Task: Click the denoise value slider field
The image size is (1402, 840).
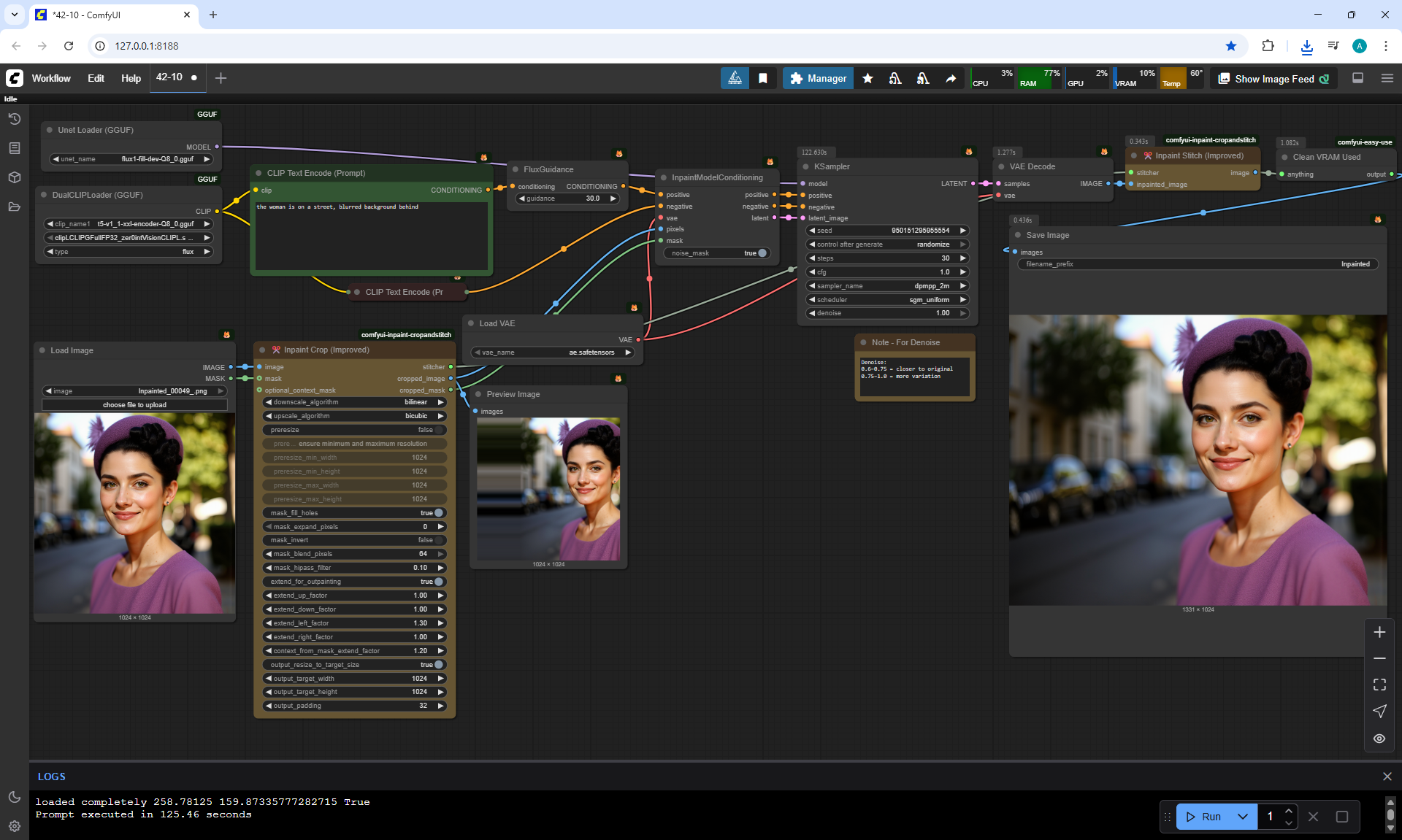Action: [x=887, y=313]
